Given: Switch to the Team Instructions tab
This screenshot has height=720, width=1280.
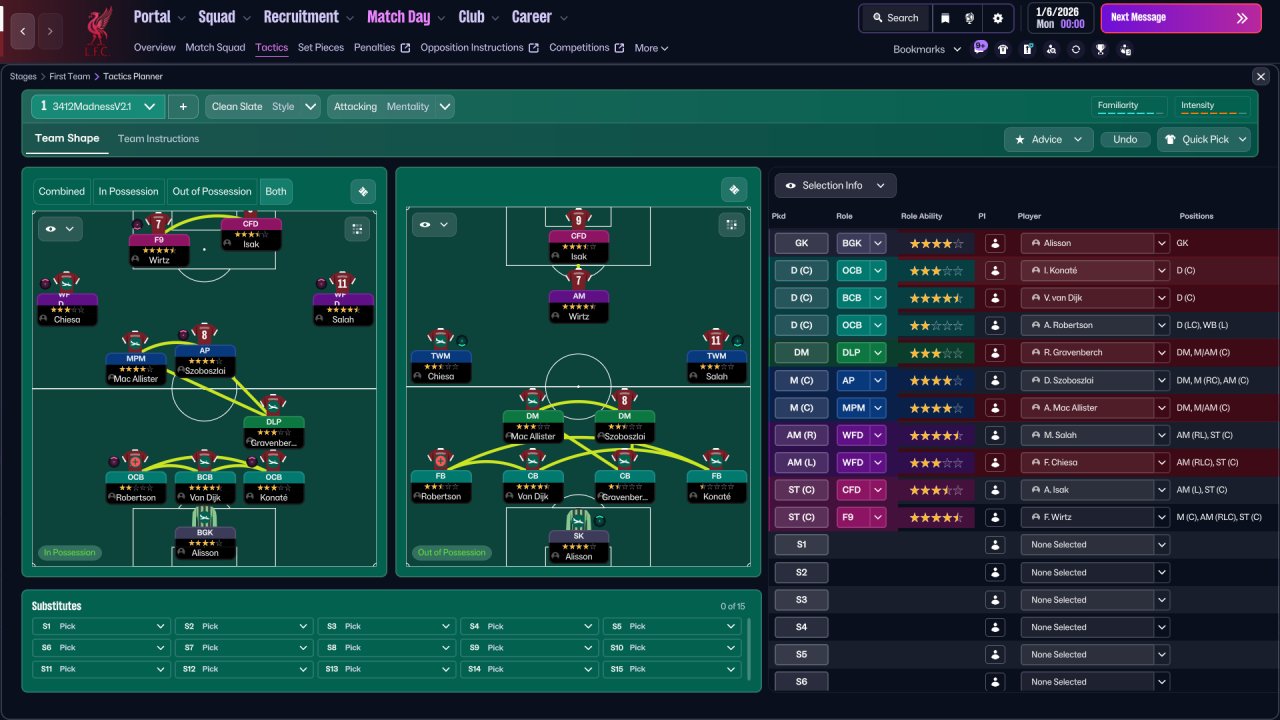Looking at the screenshot, I should (x=158, y=139).
